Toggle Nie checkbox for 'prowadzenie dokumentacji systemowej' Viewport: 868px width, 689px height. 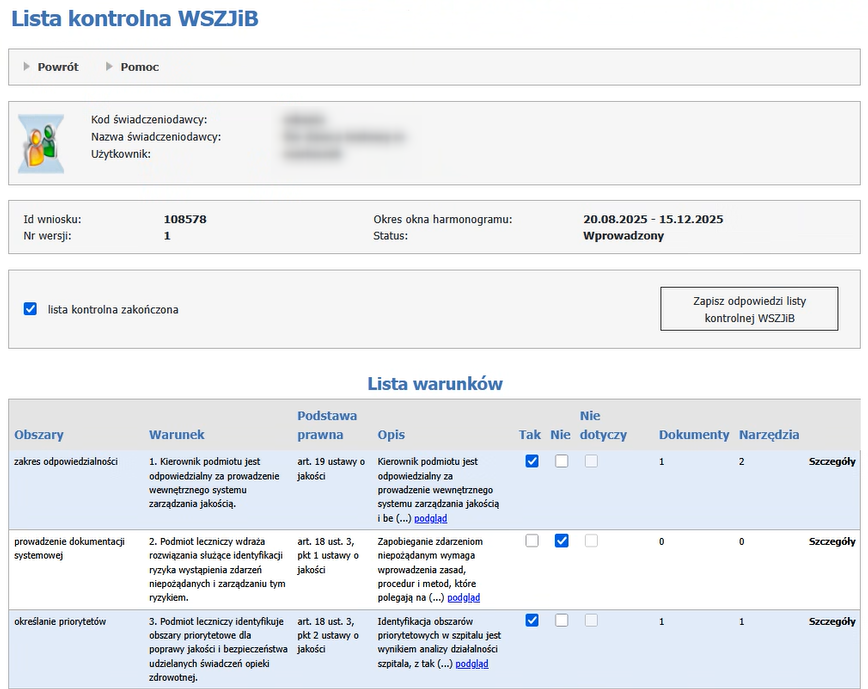(x=562, y=541)
